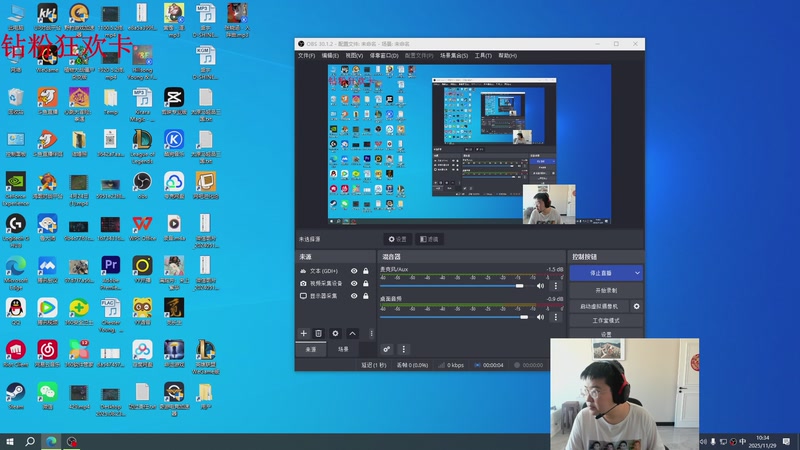
Task: Select the CapCut (剪映) desktop icon
Action: point(173,101)
